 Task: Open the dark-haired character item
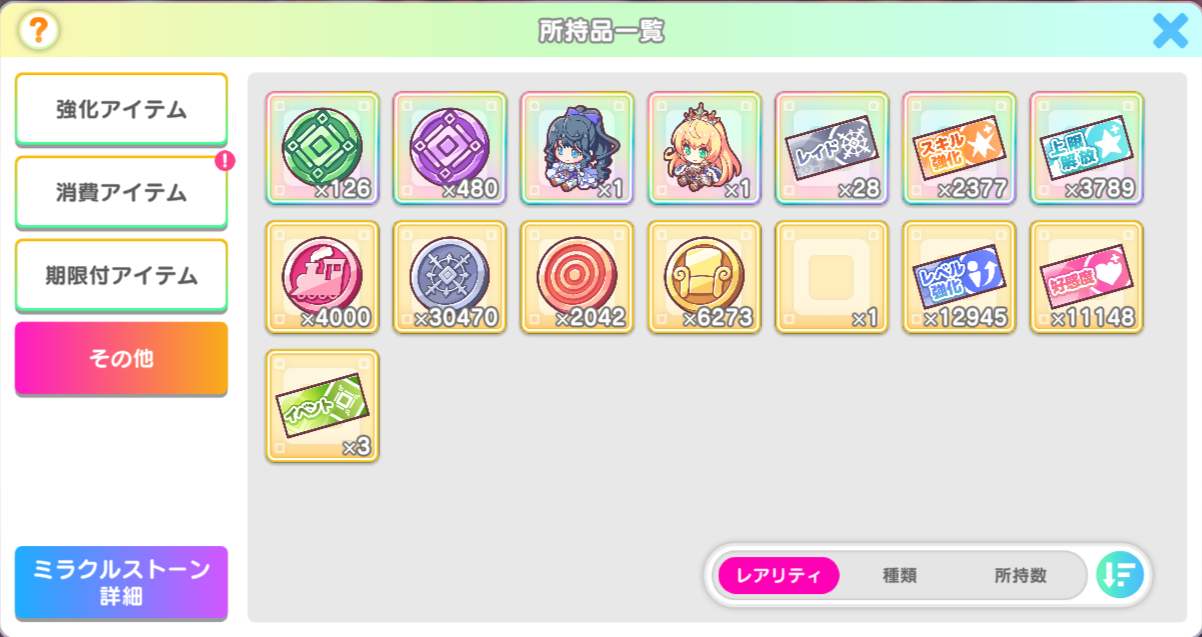tap(577, 148)
